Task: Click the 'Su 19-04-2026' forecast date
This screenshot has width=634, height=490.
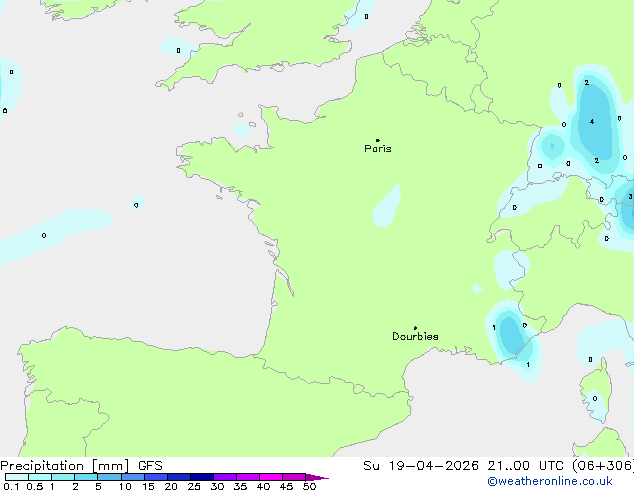Action: [x=421, y=466]
